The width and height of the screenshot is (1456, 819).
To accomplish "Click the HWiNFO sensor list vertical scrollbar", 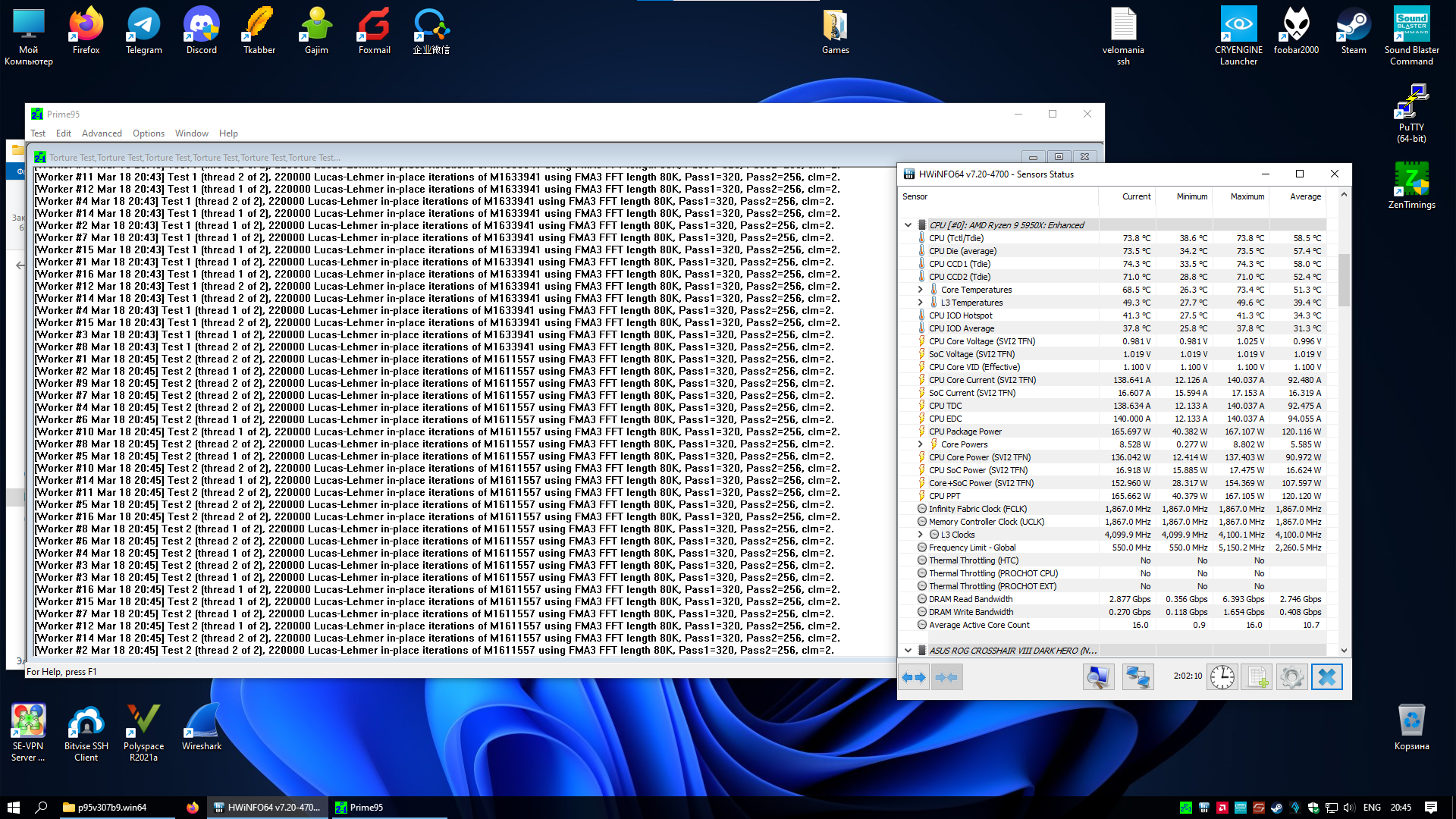I will 1344,281.
